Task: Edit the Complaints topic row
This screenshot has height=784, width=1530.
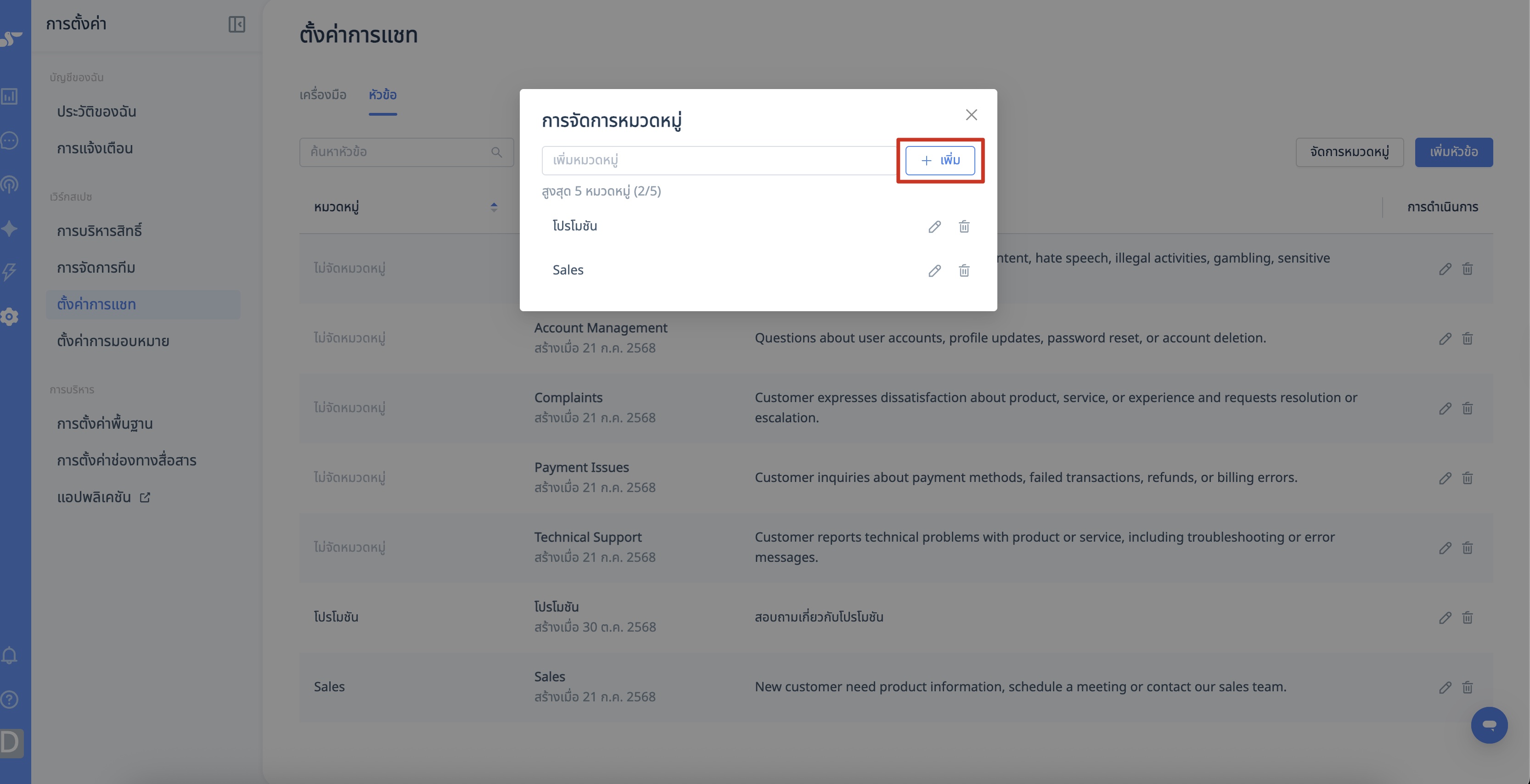Action: [1445, 408]
